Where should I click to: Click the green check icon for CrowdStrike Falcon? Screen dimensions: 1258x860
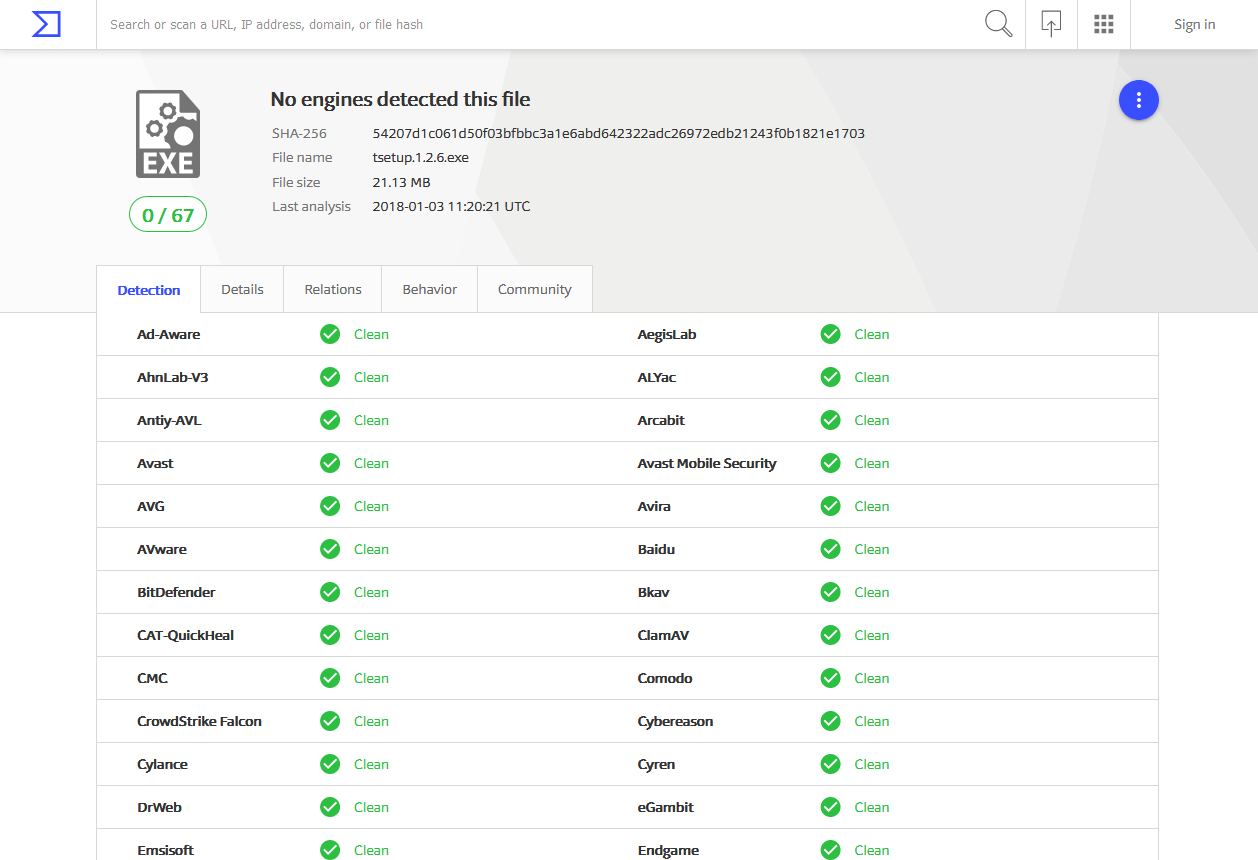click(x=330, y=721)
